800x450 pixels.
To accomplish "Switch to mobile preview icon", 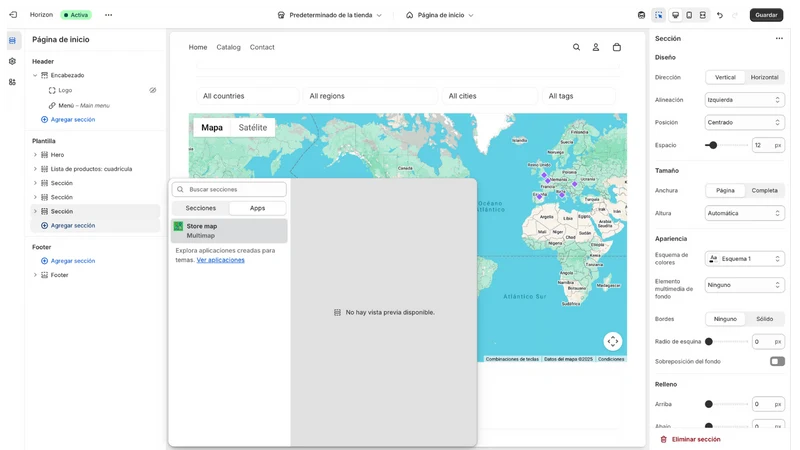I will click(689, 15).
